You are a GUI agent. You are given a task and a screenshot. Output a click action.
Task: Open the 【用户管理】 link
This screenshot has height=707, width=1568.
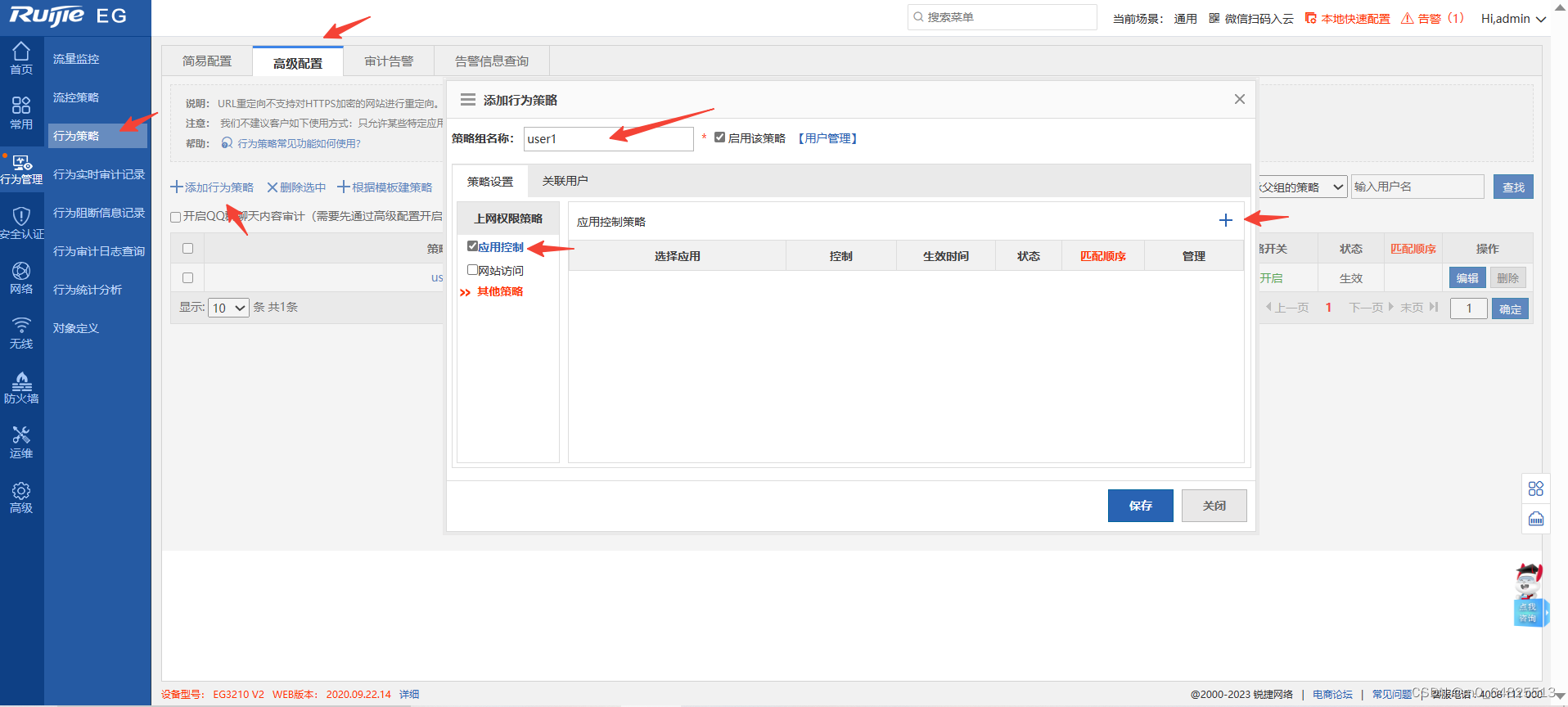[827, 138]
